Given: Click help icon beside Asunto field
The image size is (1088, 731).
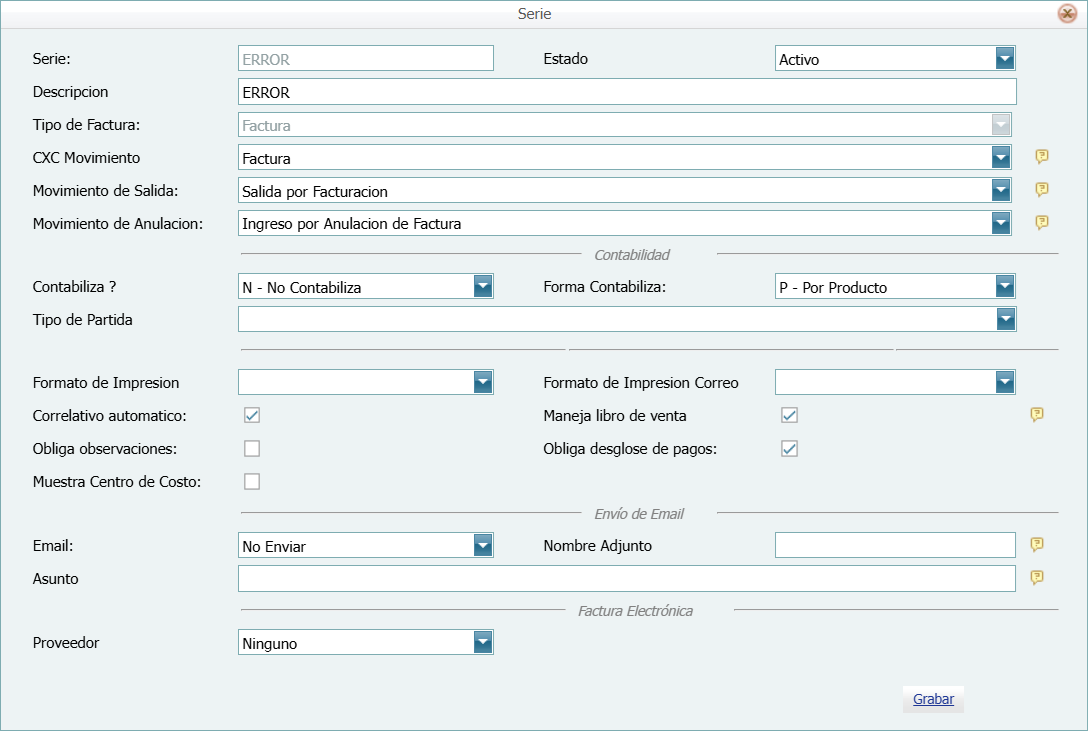Looking at the screenshot, I should pyautogui.click(x=1037, y=577).
